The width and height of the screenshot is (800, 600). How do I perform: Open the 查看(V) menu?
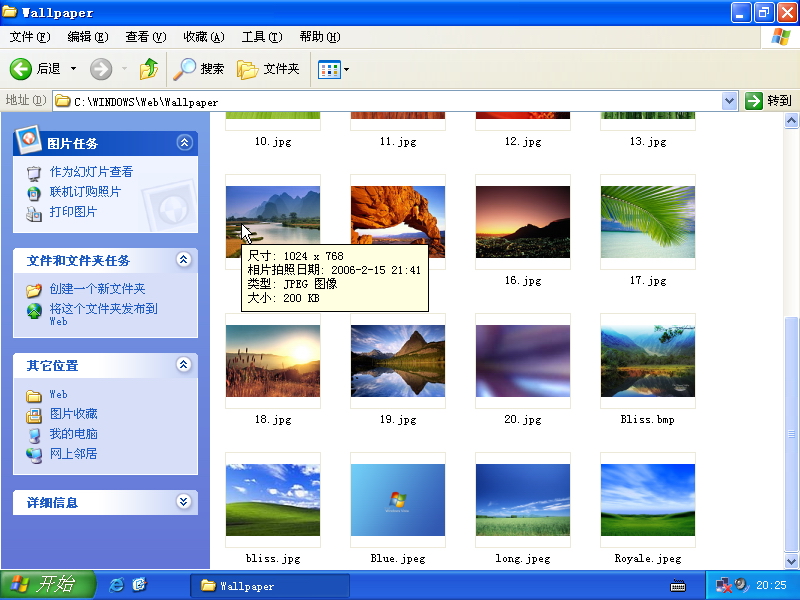146,37
